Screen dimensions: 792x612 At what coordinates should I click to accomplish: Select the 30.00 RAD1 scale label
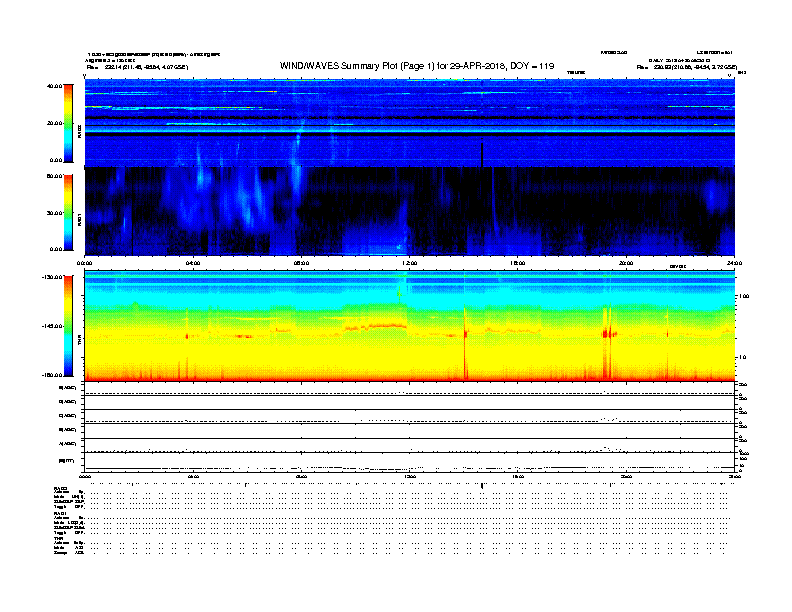pyautogui.click(x=55, y=213)
